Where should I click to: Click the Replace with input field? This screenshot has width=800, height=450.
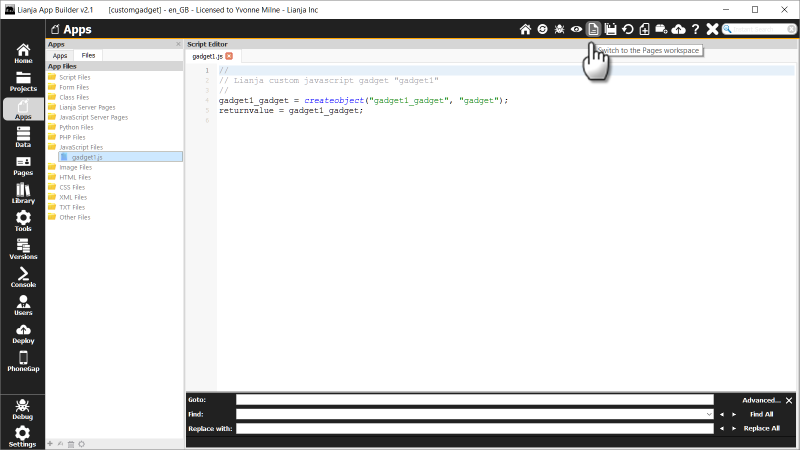[474, 429]
